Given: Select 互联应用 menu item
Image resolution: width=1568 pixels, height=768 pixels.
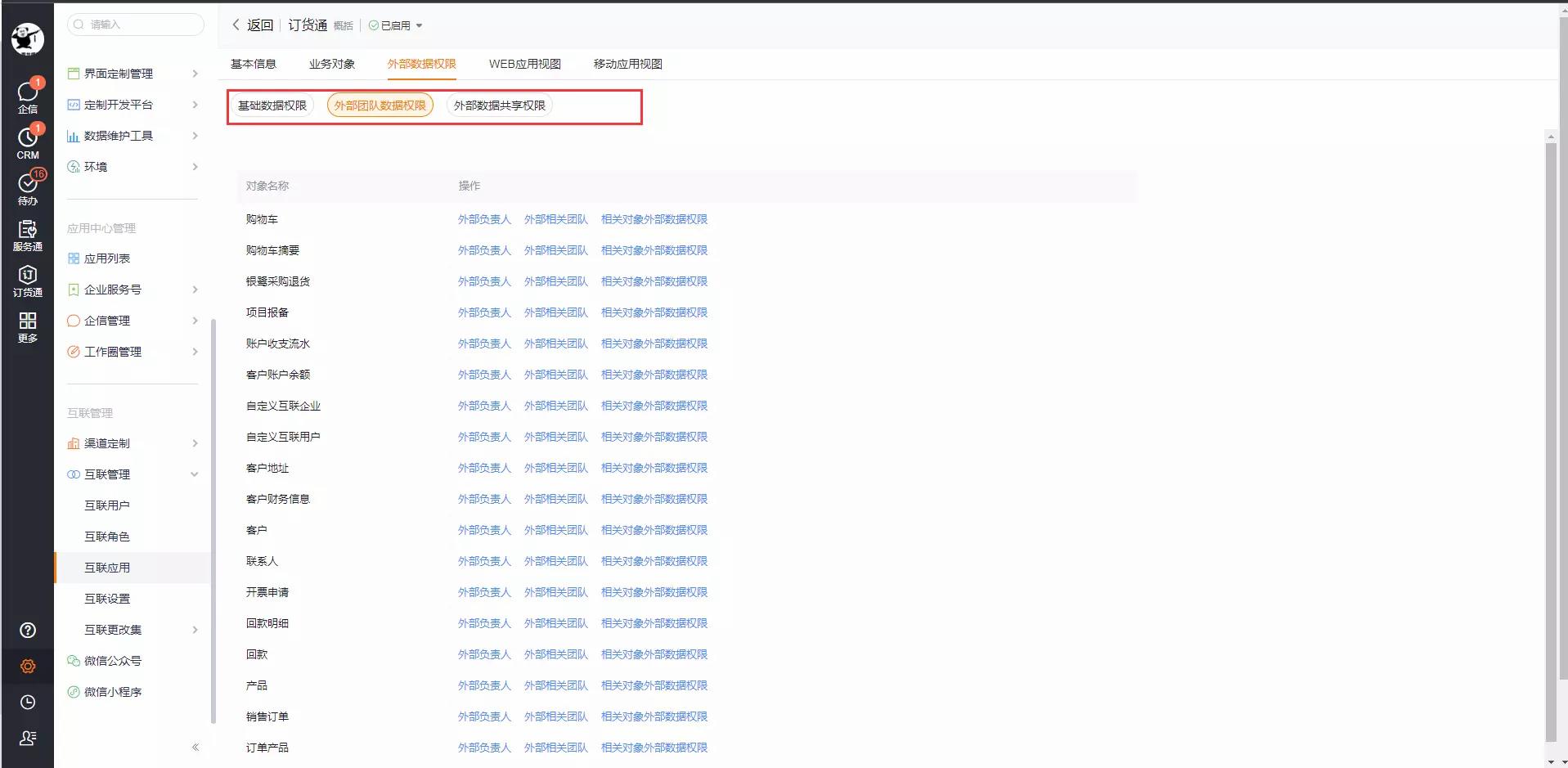Looking at the screenshot, I should pyautogui.click(x=131, y=568).
